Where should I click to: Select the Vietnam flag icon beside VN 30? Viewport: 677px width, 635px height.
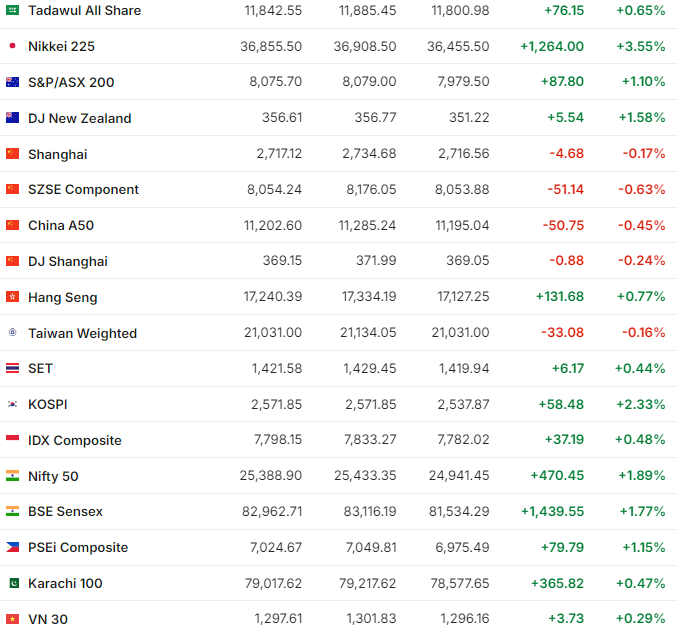coord(12,619)
